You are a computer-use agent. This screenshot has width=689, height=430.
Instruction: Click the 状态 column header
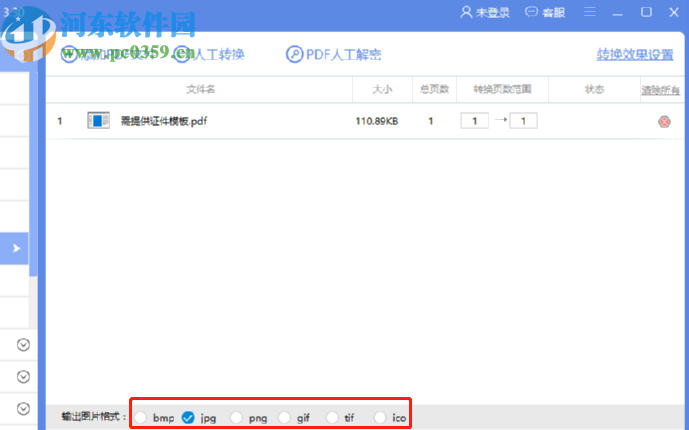click(594, 90)
